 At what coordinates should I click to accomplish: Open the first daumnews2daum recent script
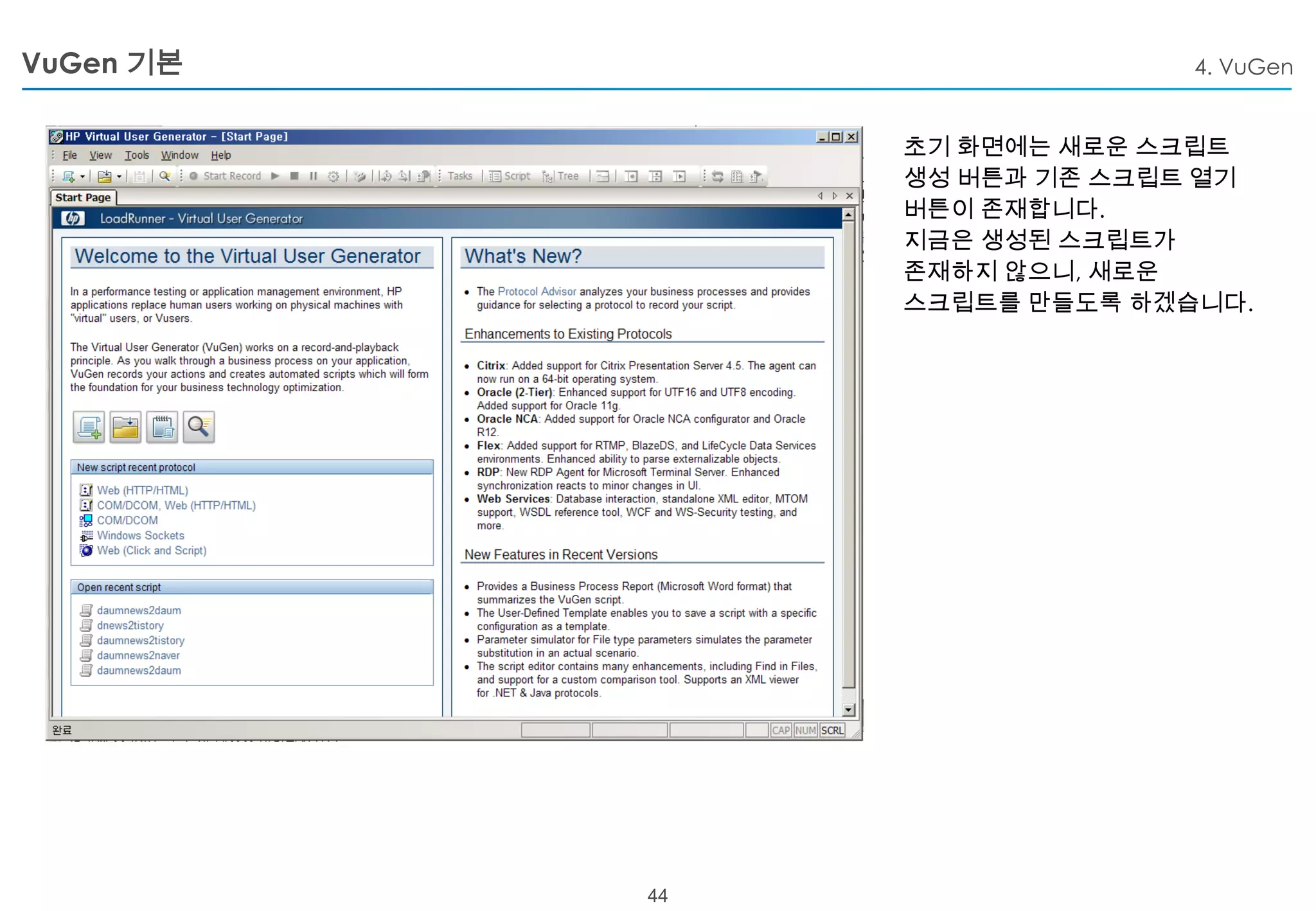pyautogui.click(x=139, y=610)
